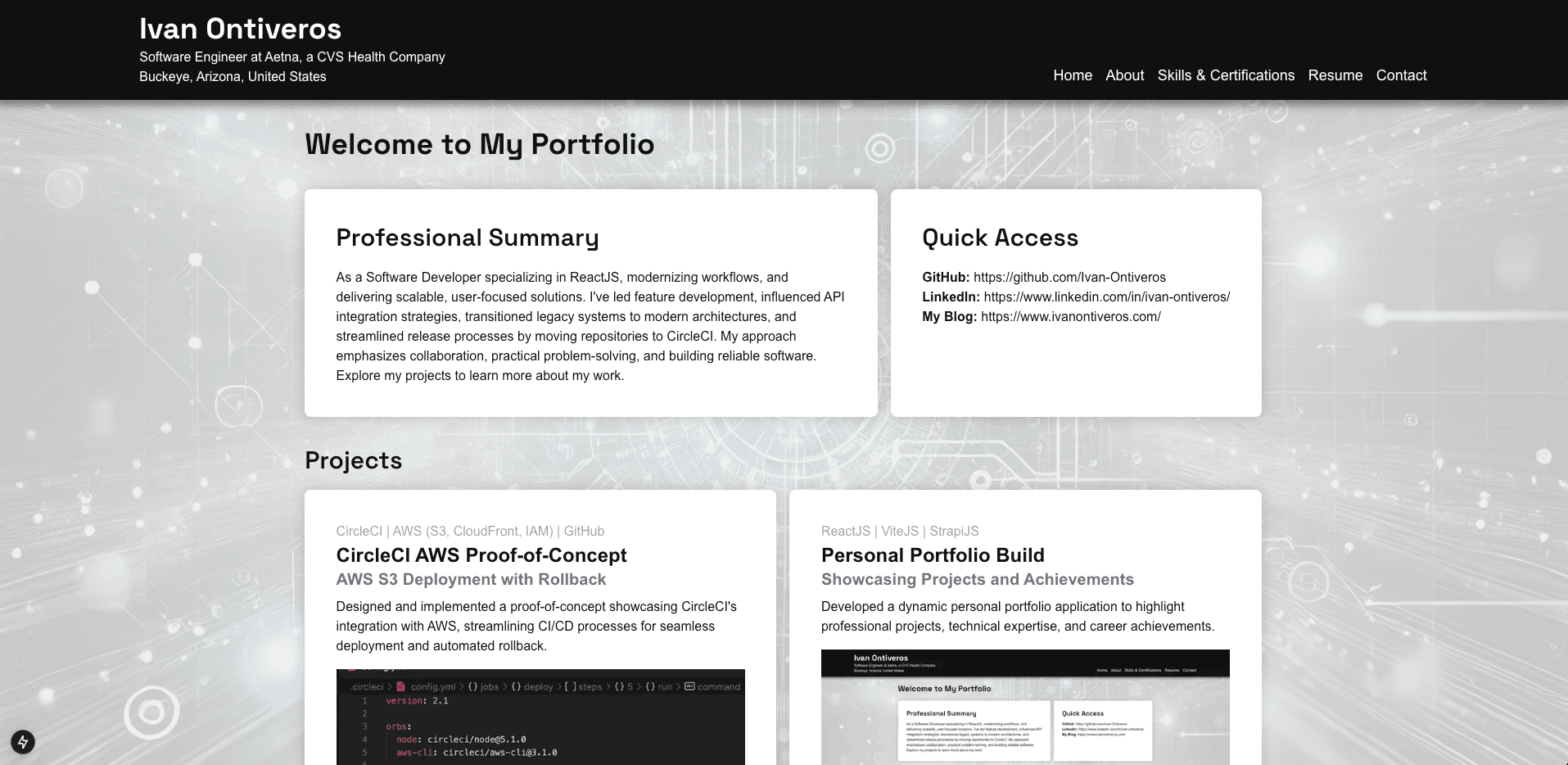Image resolution: width=1568 pixels, height=765 pixels.
Task: Open the Next.js dev tools lightning icon
Action: [x=23, y=742]
